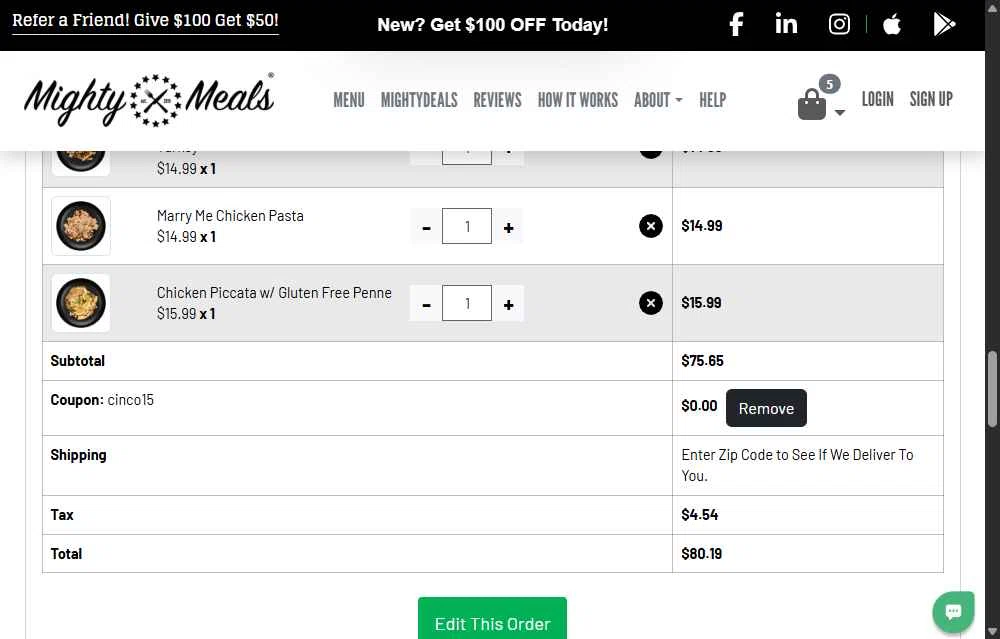
Task: Click the $4.54 tax value
Action: coord(700,515)
